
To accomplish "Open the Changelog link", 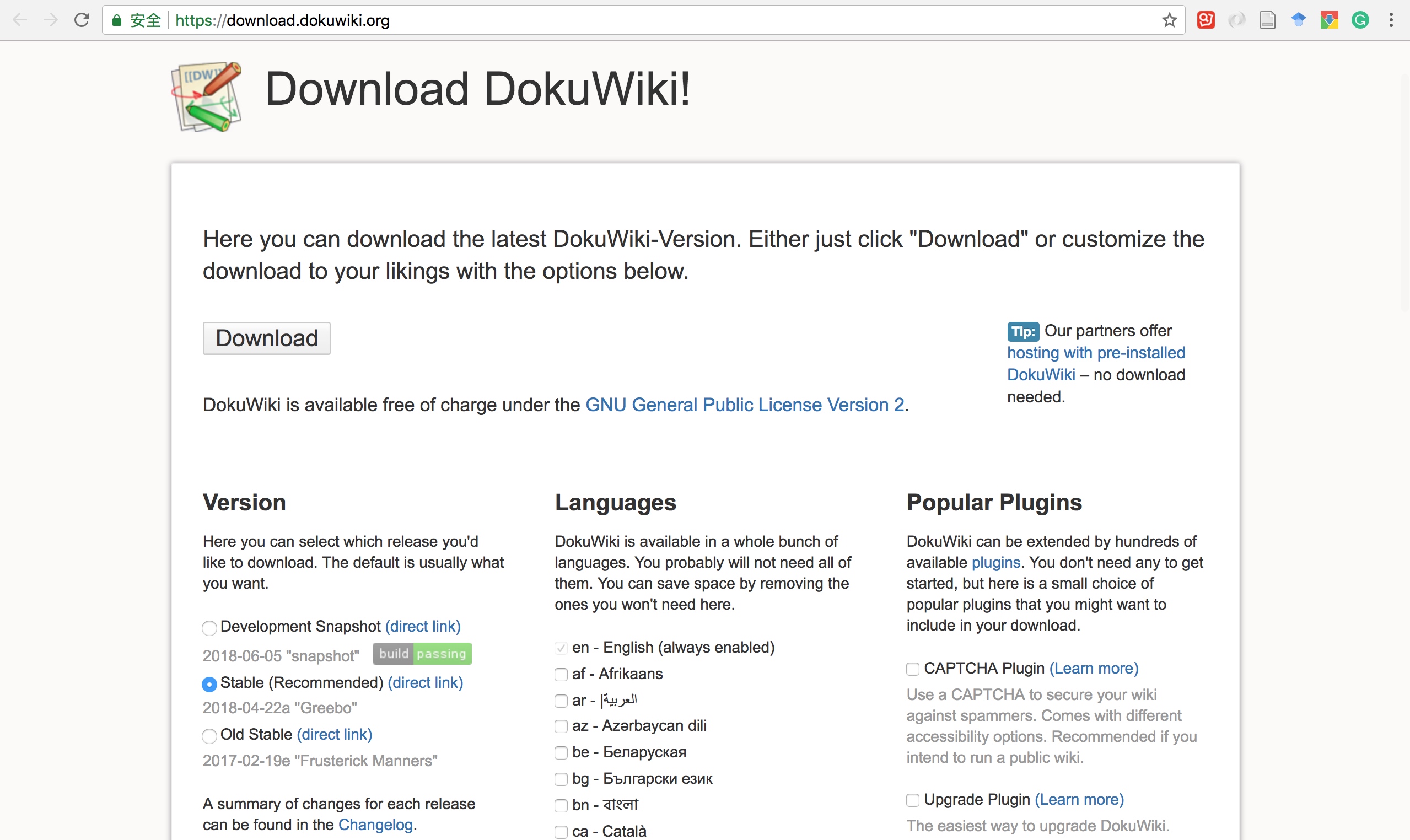I will [x=375, y=825].
